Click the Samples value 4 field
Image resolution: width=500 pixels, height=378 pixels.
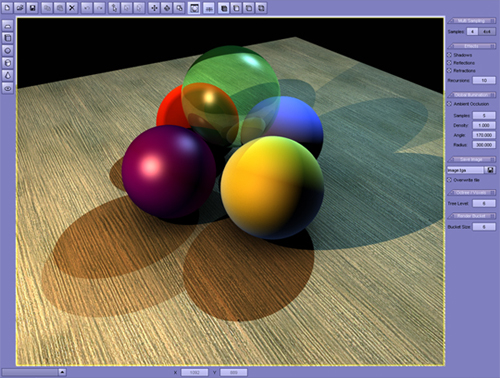click(472, 31)
